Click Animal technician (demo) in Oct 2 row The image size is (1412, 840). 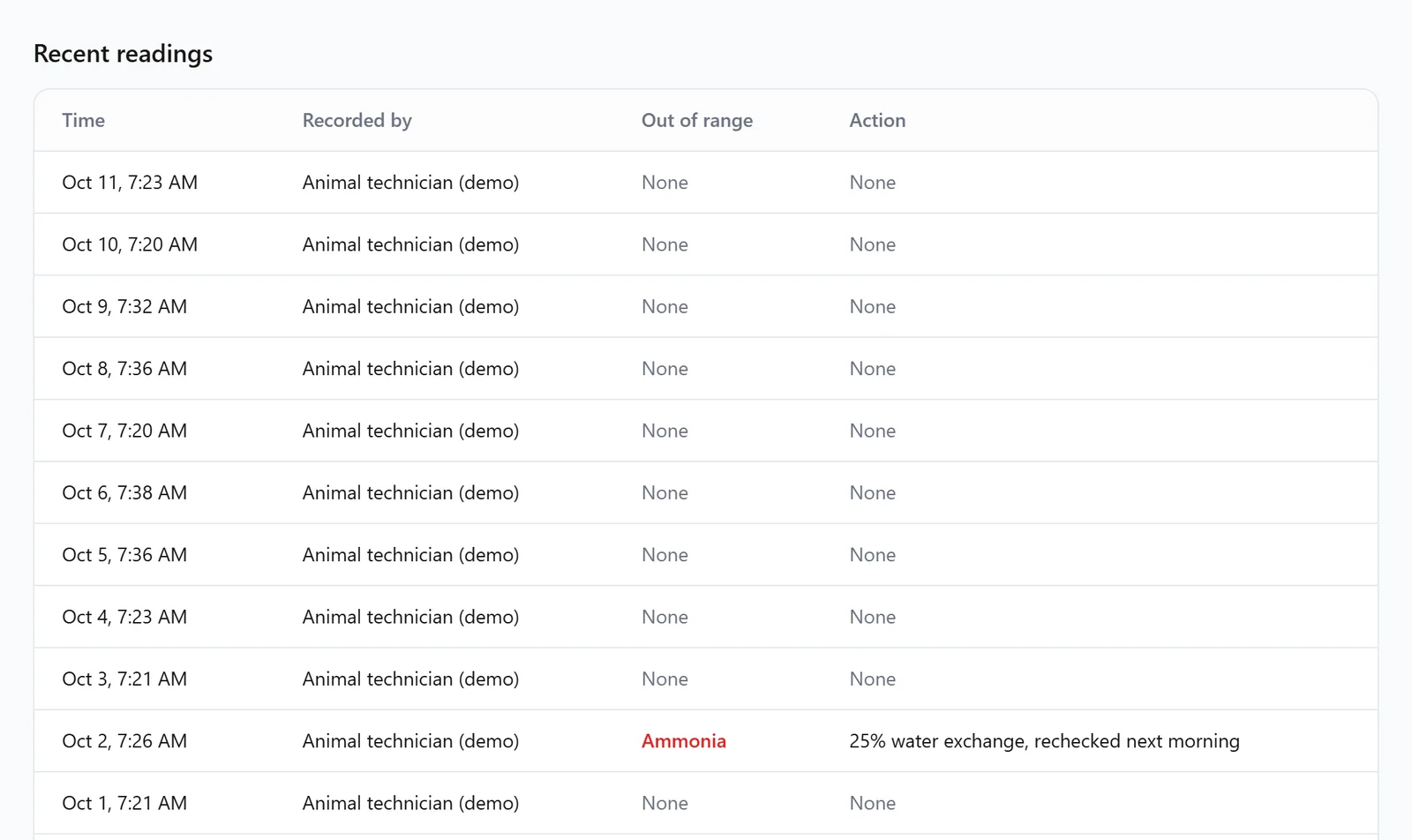click(410, 741)
